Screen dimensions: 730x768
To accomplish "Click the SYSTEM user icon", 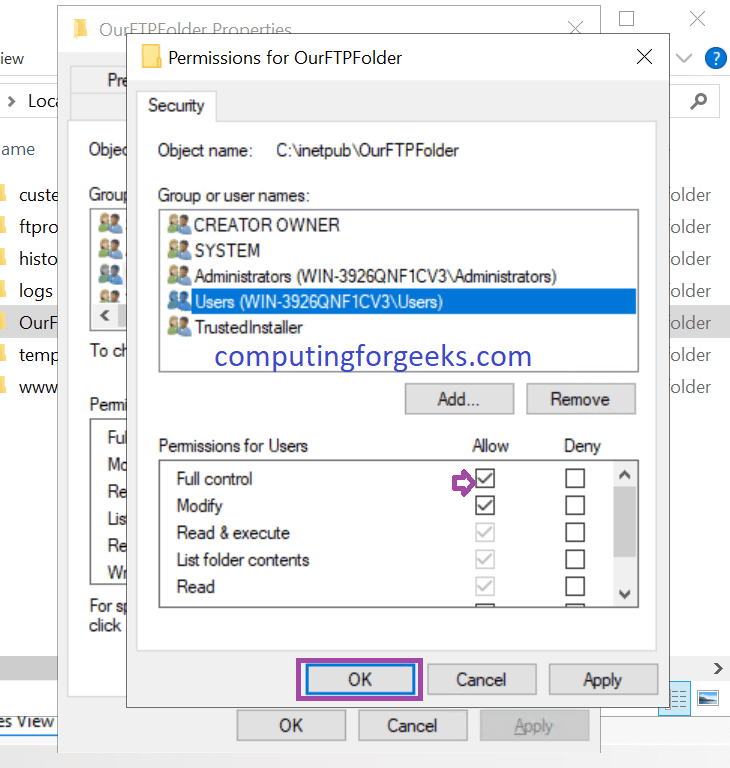I will (x=178, y=250).
